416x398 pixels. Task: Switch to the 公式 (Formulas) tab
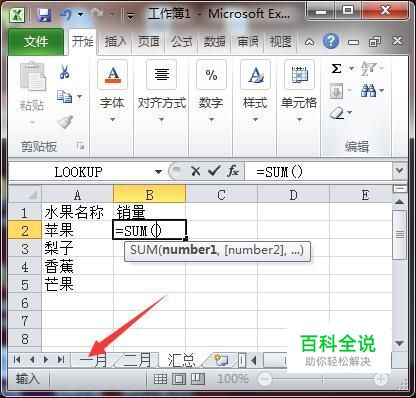(x=182, y=42)
